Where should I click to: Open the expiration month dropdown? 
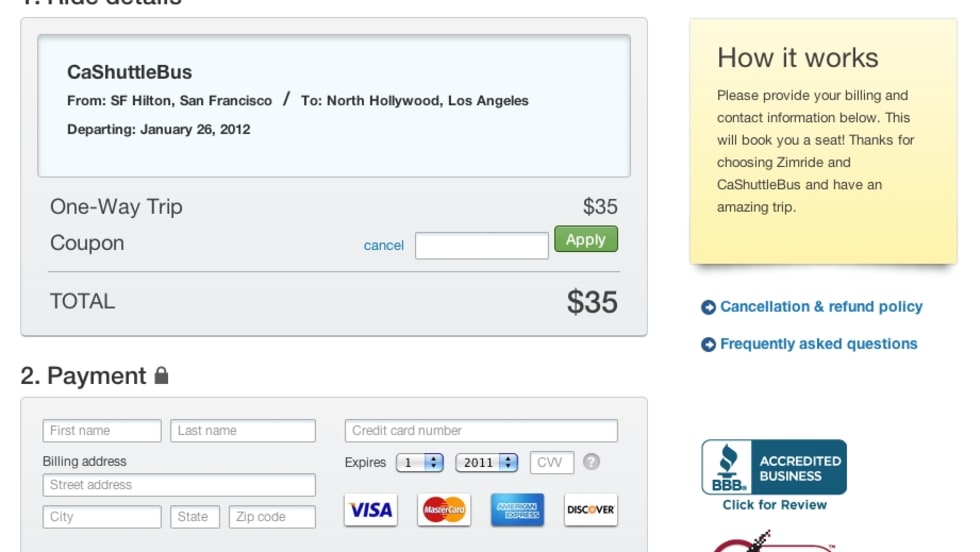(x=420, y=463)
